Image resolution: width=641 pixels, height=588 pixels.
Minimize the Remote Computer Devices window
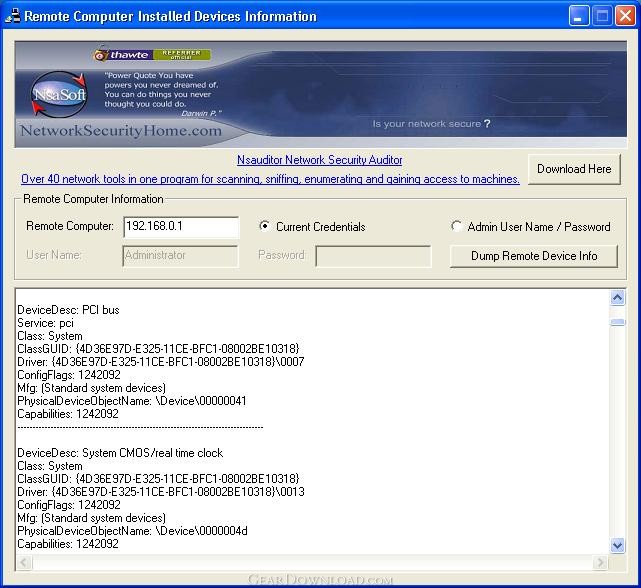[x=578, y=16]
